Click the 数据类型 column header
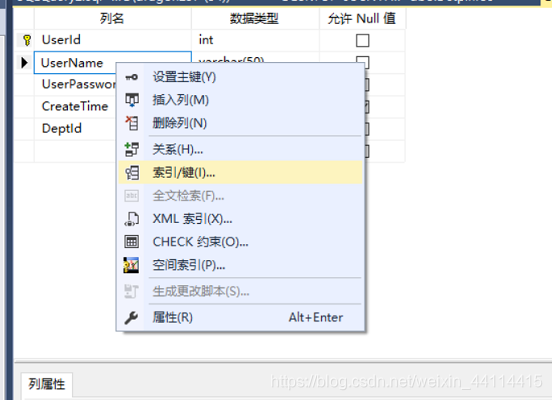 tap(256, 18)
